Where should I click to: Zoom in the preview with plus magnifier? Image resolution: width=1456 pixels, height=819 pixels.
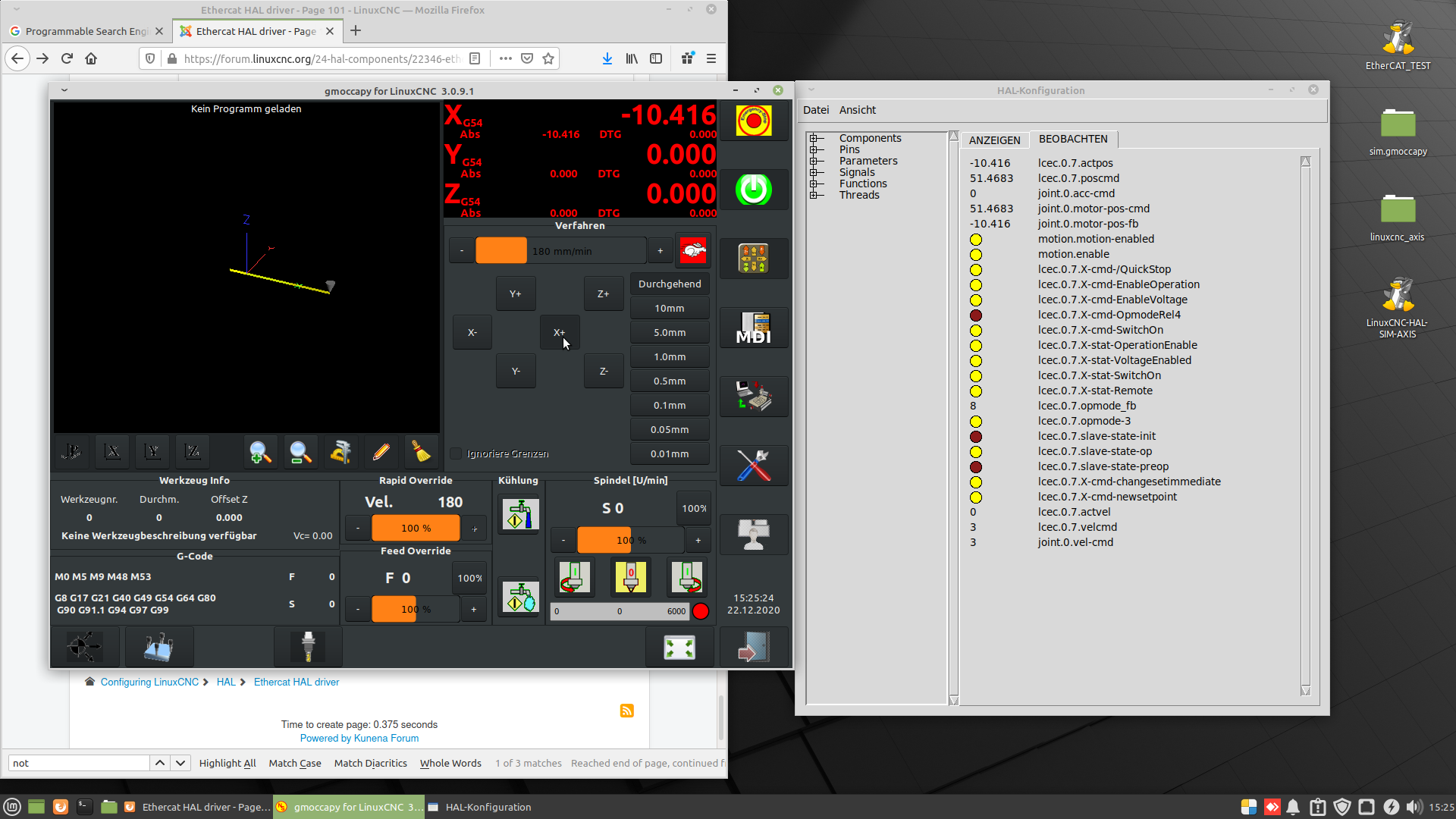pos(260,452)
